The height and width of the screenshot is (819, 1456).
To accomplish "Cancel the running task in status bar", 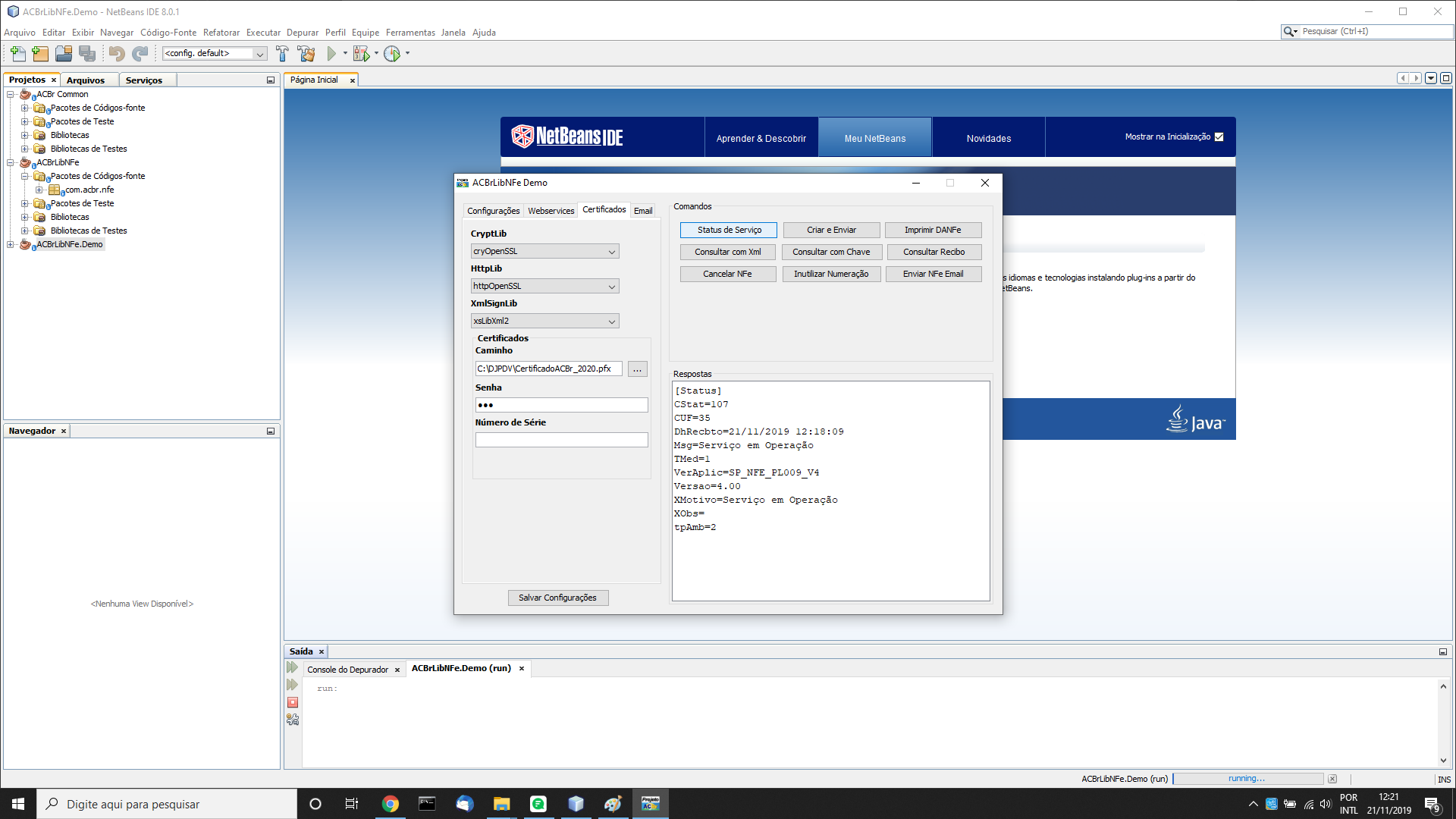I will [x=1332, y=779].
